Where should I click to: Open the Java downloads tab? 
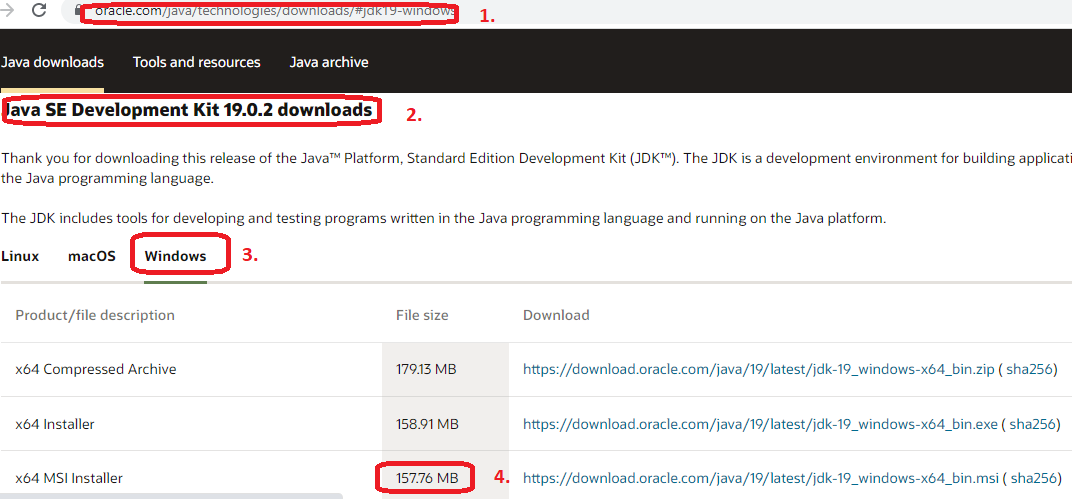pos(53,62)
